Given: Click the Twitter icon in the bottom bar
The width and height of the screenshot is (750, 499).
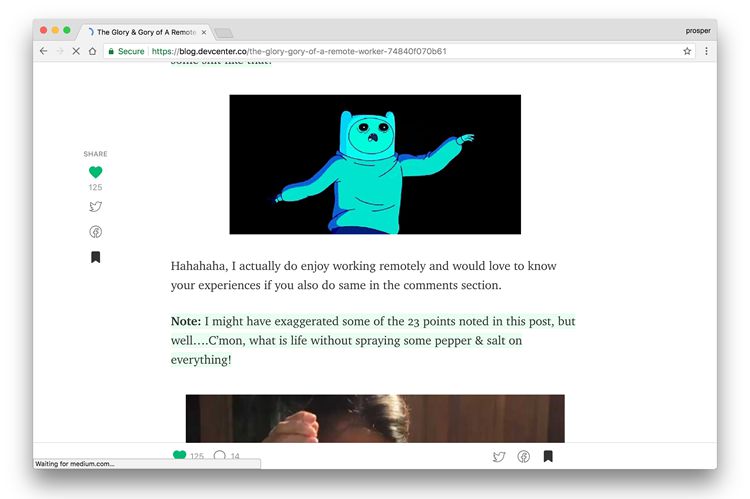Looking at the screenshot, I should (x=499, y=456).
